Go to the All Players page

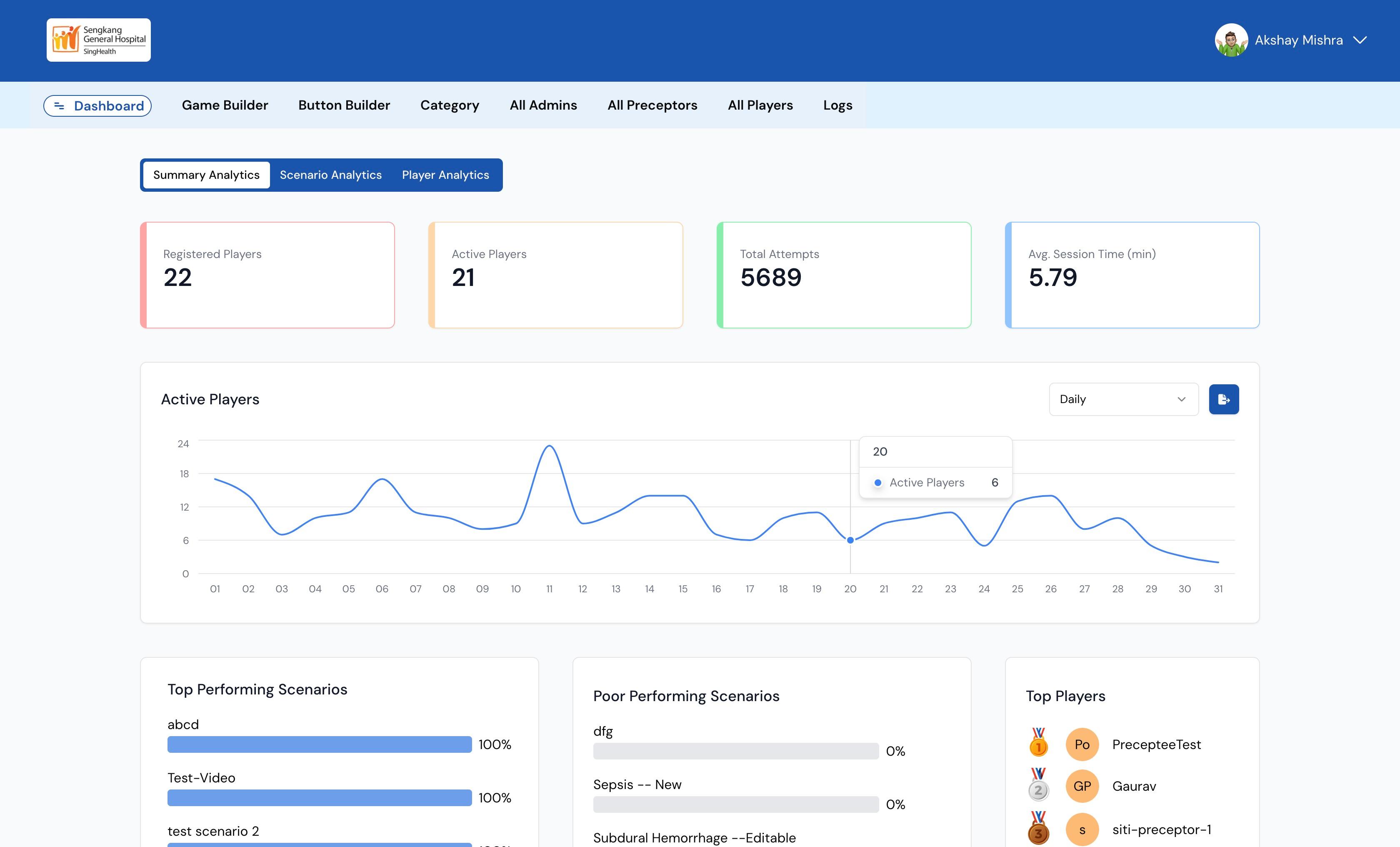point(760,105)
